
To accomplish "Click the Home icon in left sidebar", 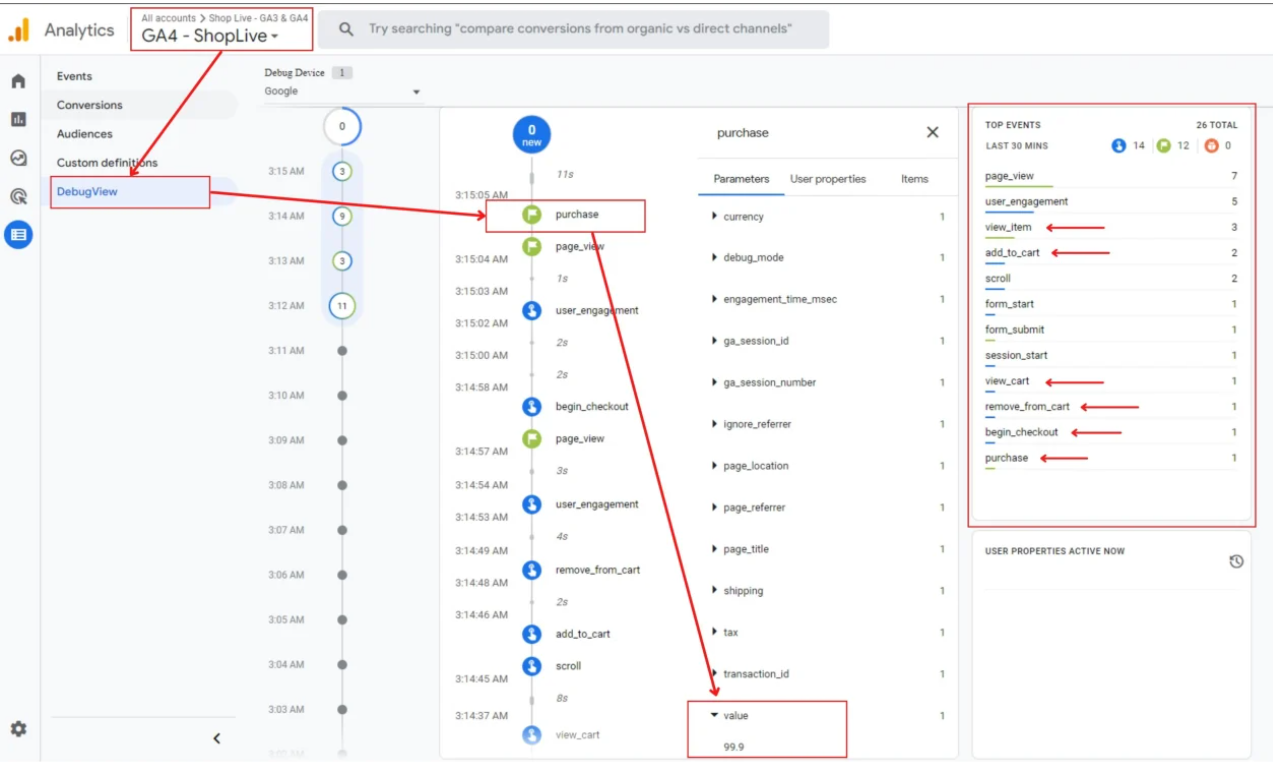I will pos(18,81).
